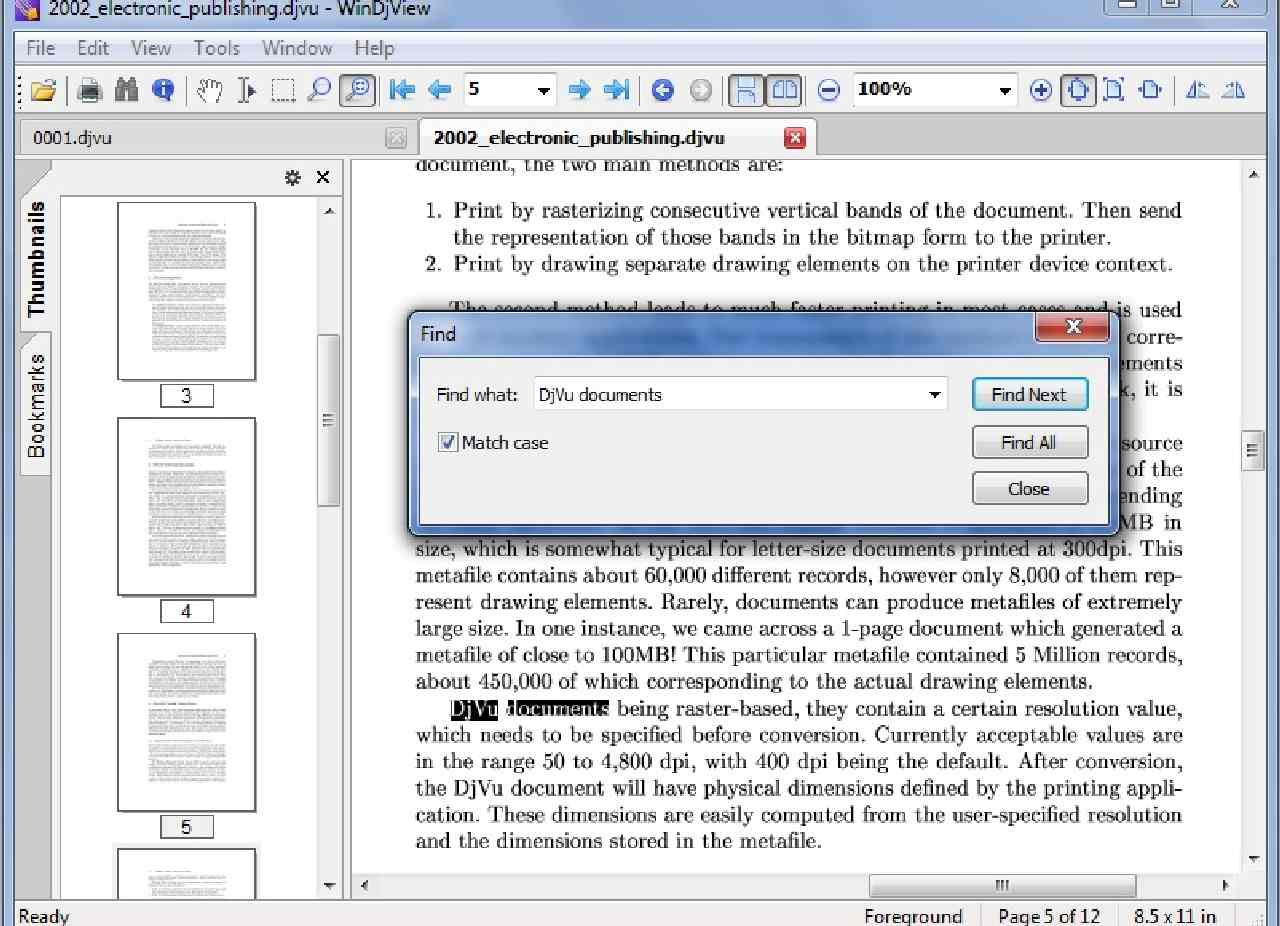Click the document vertical scrollbar handle
Image resolution: width=1280 pixels, height=926 pixels.
(x=1253, y=451)
